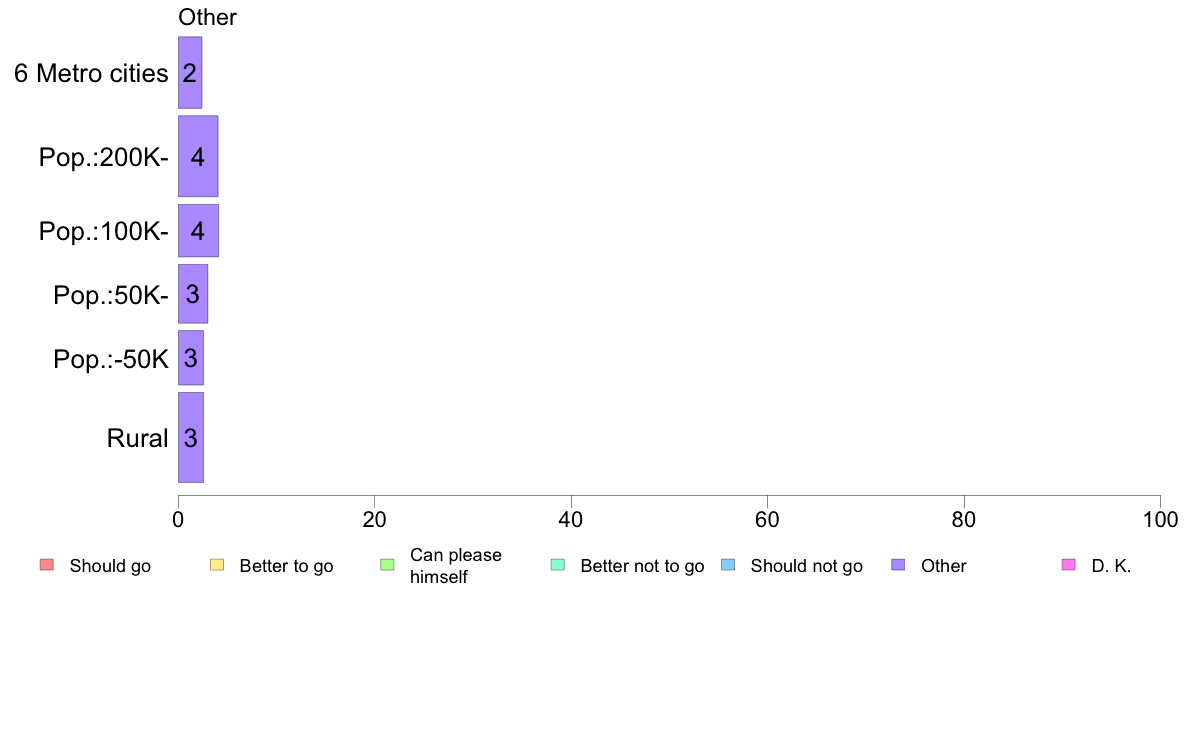Click the red Should go legend swatch

pos(47,565)
